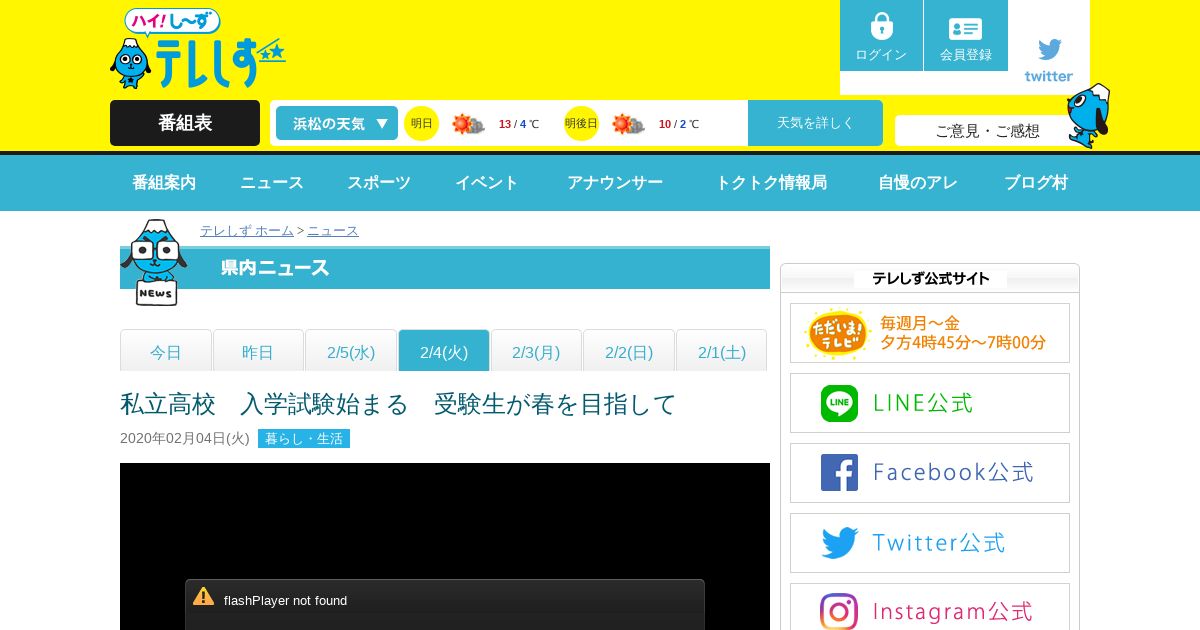Screen dimensions: 1200x630
Task: Open 番組案内 in navigation bar
Action: click(x=164, y=183)
